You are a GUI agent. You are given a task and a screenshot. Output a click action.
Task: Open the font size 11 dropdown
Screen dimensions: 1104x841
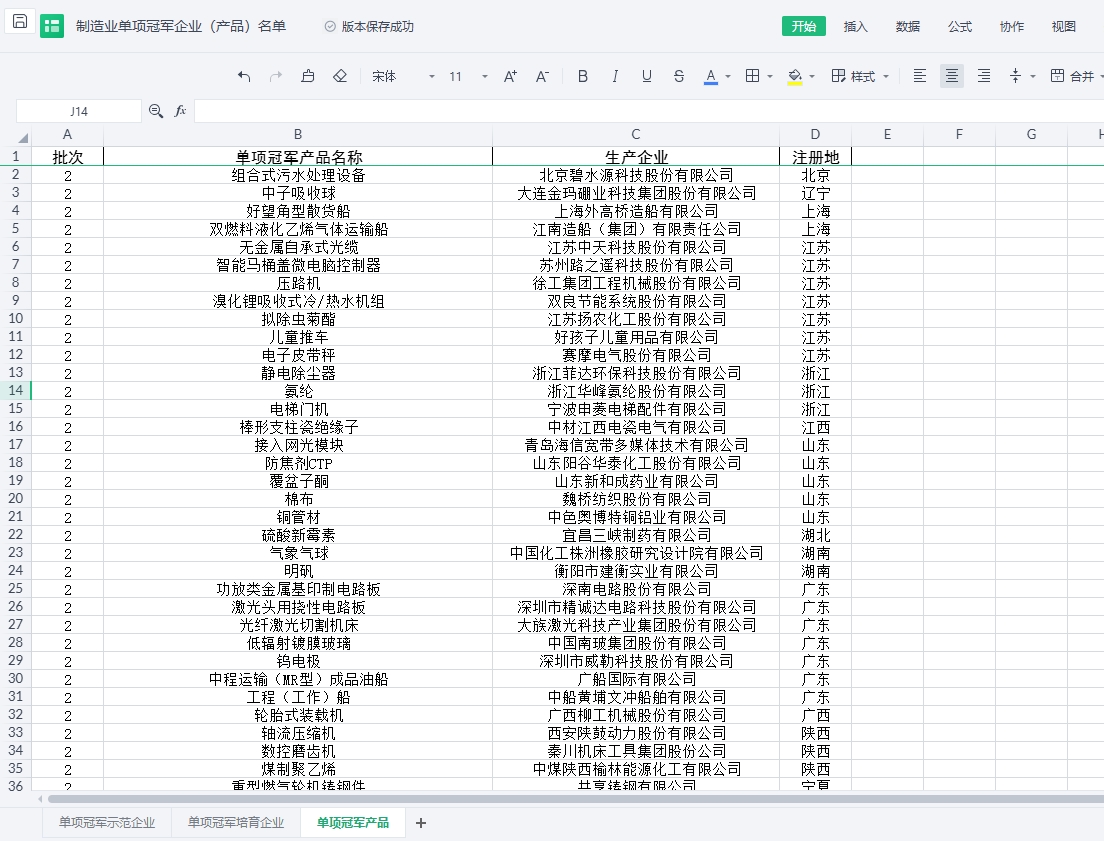pyautogui.click(x=468, y=76)
